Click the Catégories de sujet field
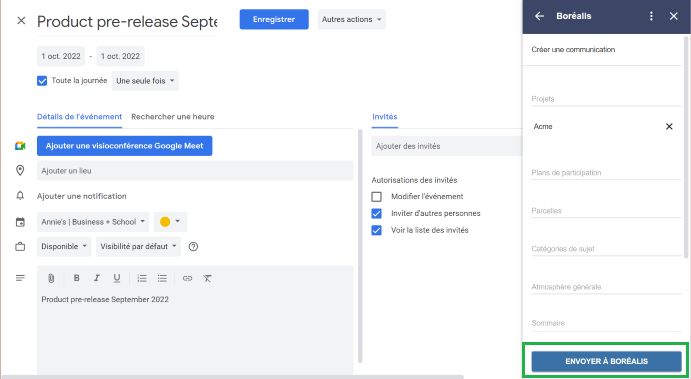Viewport: 691px width, 379px height. [x=606, y=249]
